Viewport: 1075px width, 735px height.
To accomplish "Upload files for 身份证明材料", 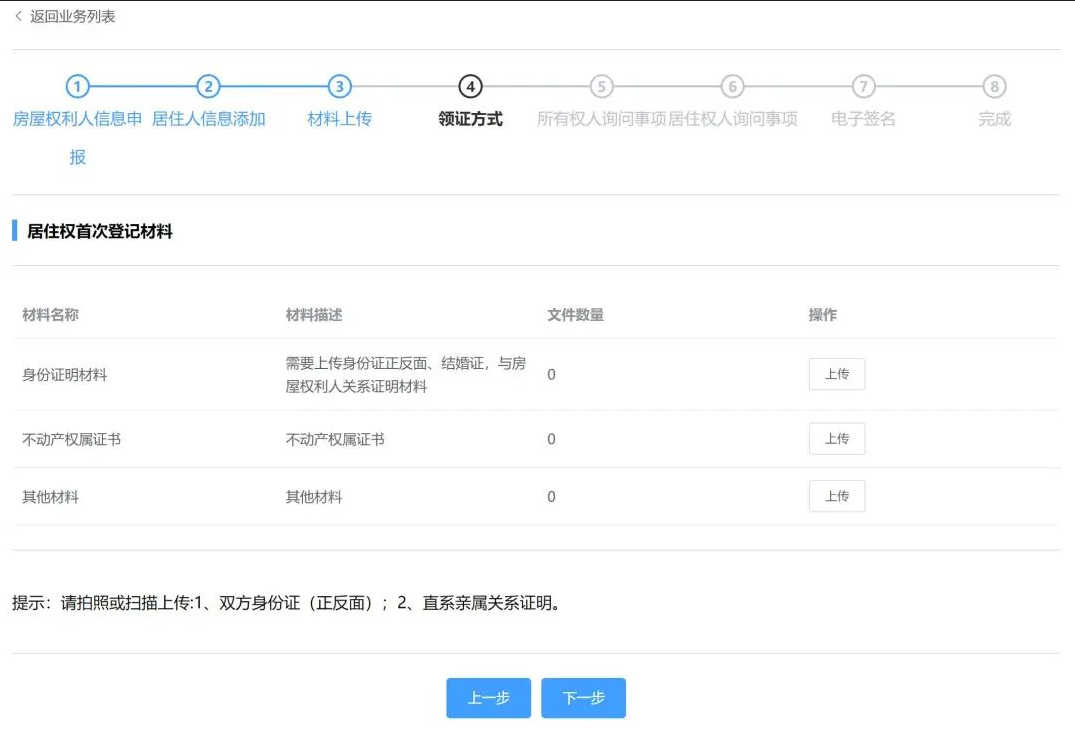I will pyautogui.click(x=836, y=374).
